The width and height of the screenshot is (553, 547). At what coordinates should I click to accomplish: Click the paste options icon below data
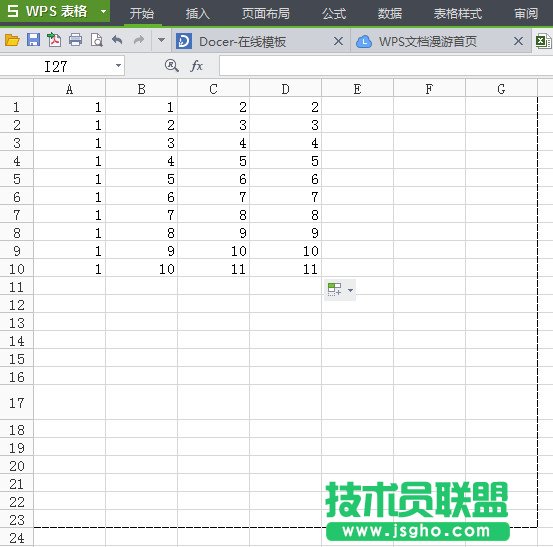pyautogui.click(x=334, y=289)
